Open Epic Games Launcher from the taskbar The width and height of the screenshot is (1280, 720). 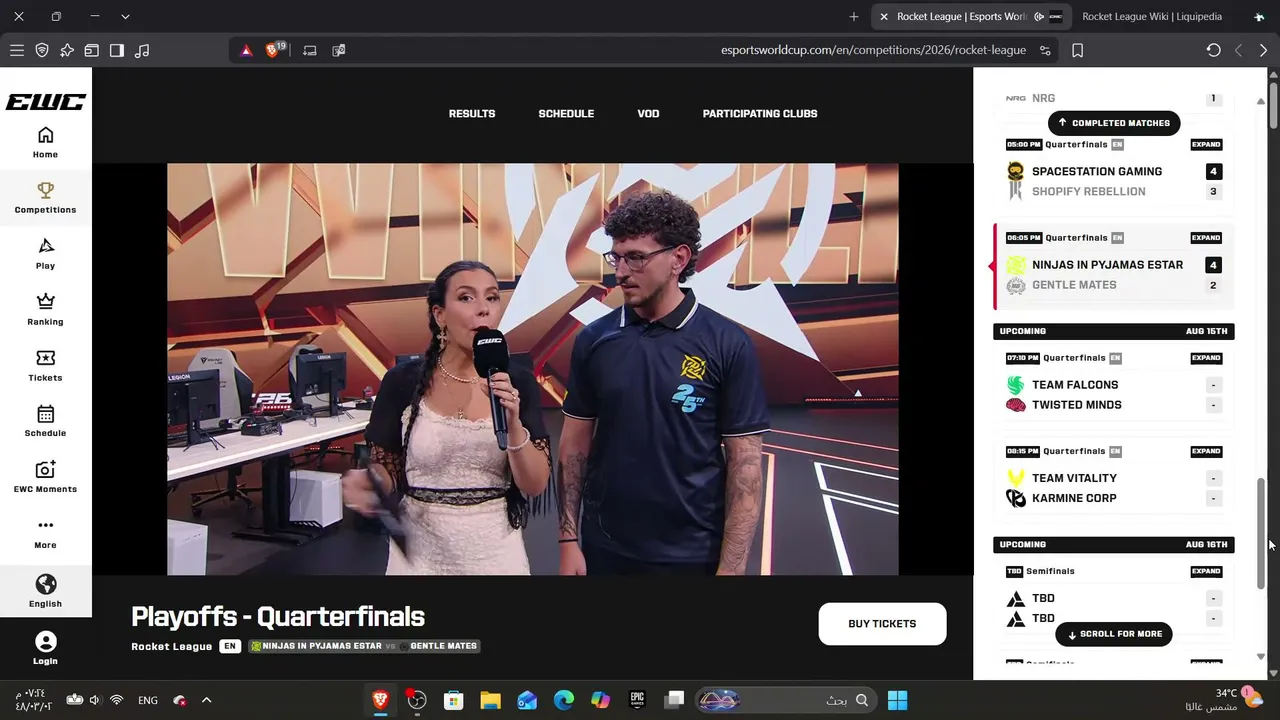pyautogui.click(x=637, y=700)
